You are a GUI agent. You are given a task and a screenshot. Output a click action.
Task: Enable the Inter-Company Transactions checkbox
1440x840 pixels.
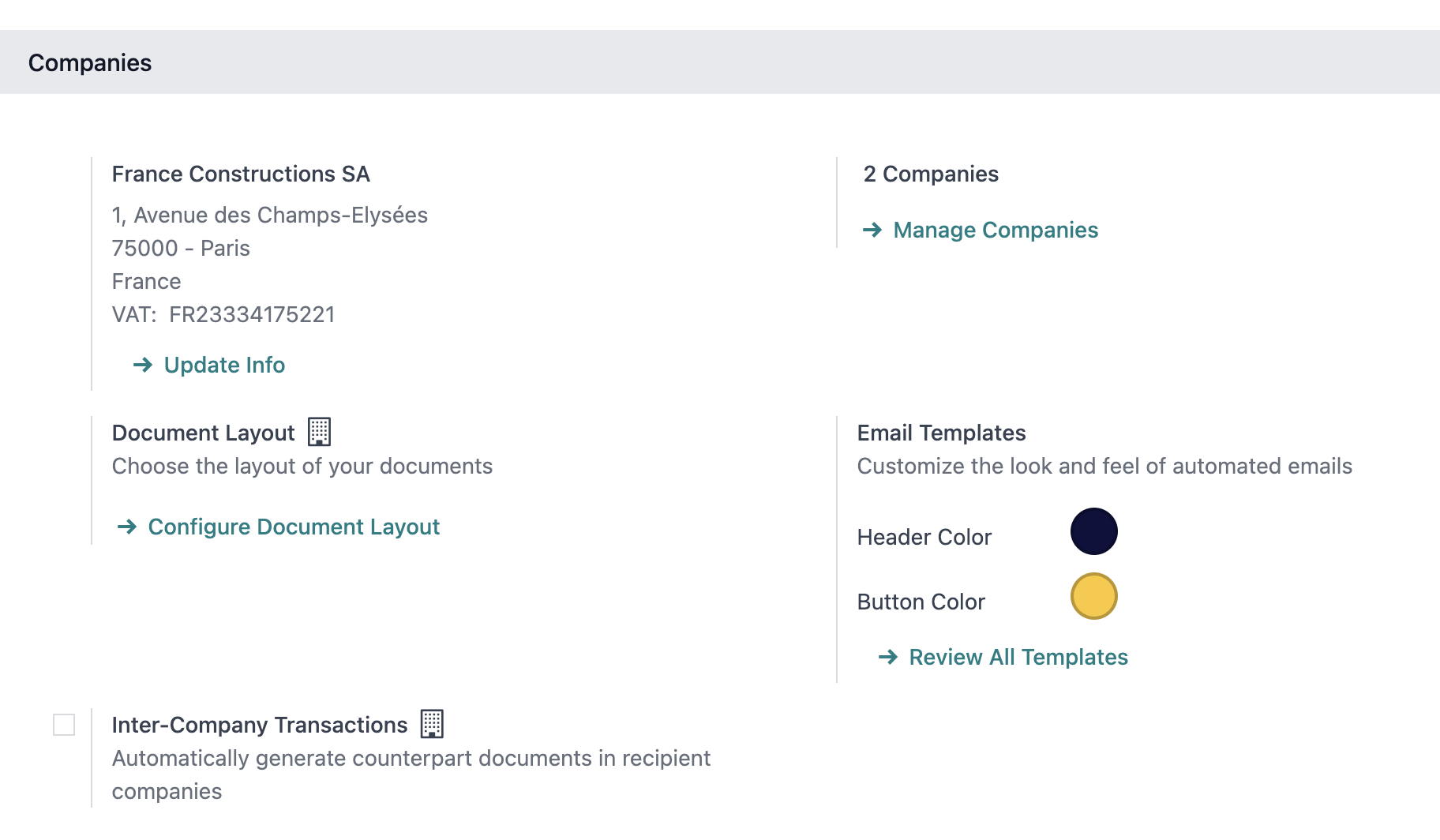coord(64,725)
